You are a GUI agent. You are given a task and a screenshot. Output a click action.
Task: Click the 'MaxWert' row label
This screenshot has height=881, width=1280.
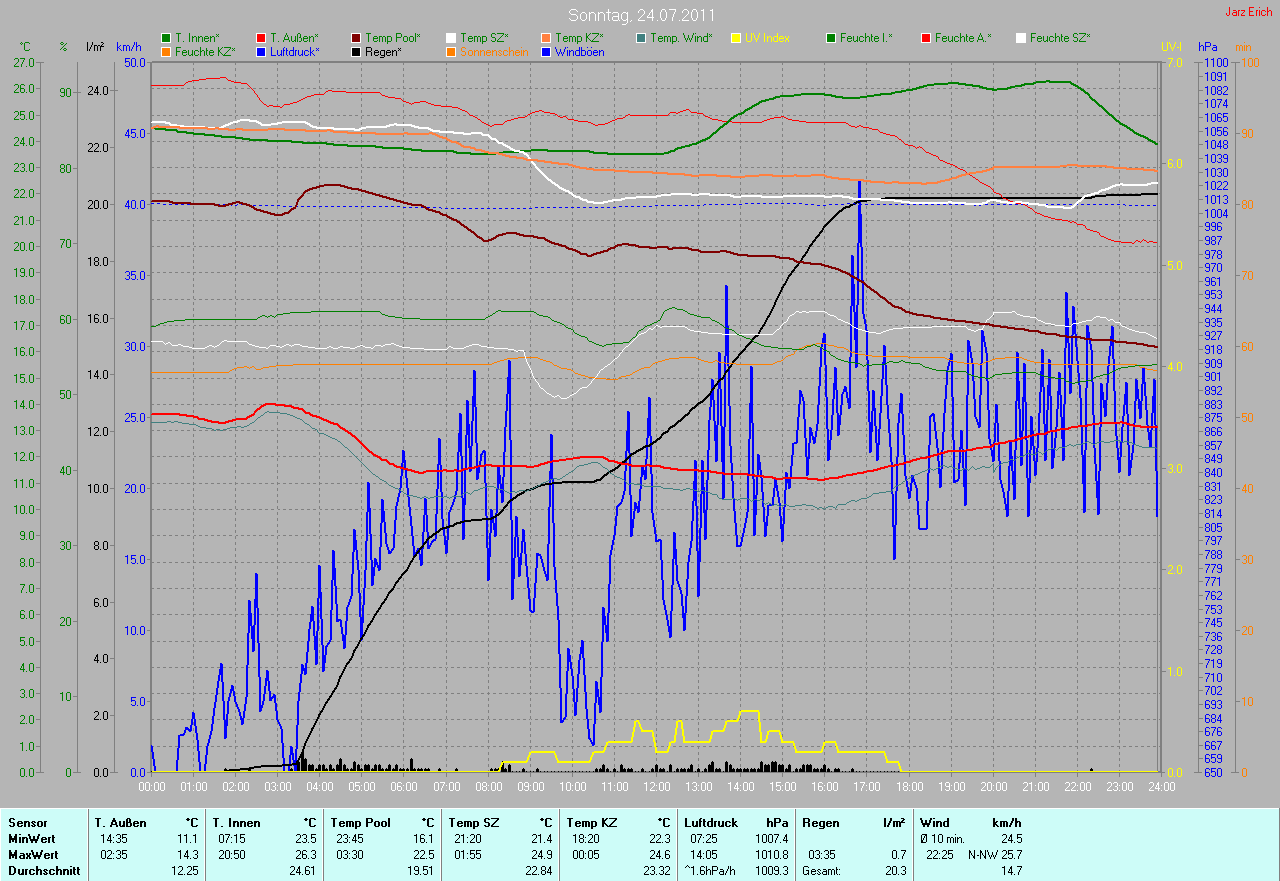(33, 855)
